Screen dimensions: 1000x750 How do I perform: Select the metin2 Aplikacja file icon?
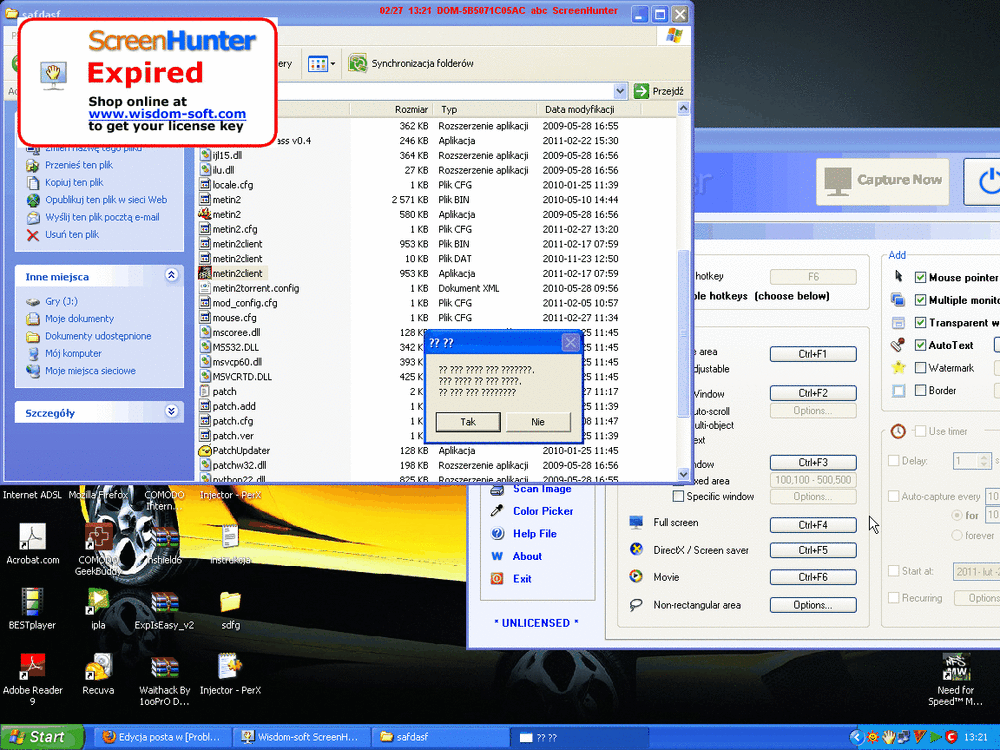205,214
